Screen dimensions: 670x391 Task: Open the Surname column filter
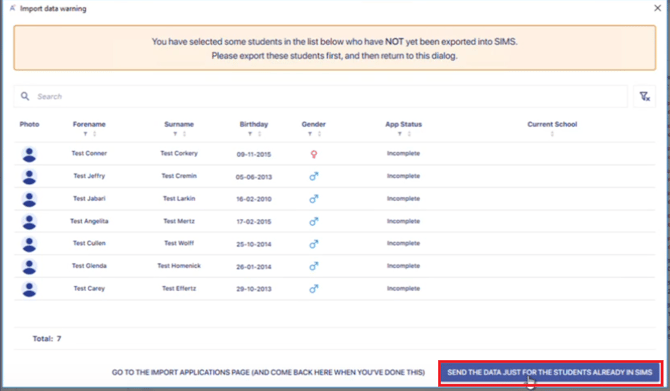(175, 134)
